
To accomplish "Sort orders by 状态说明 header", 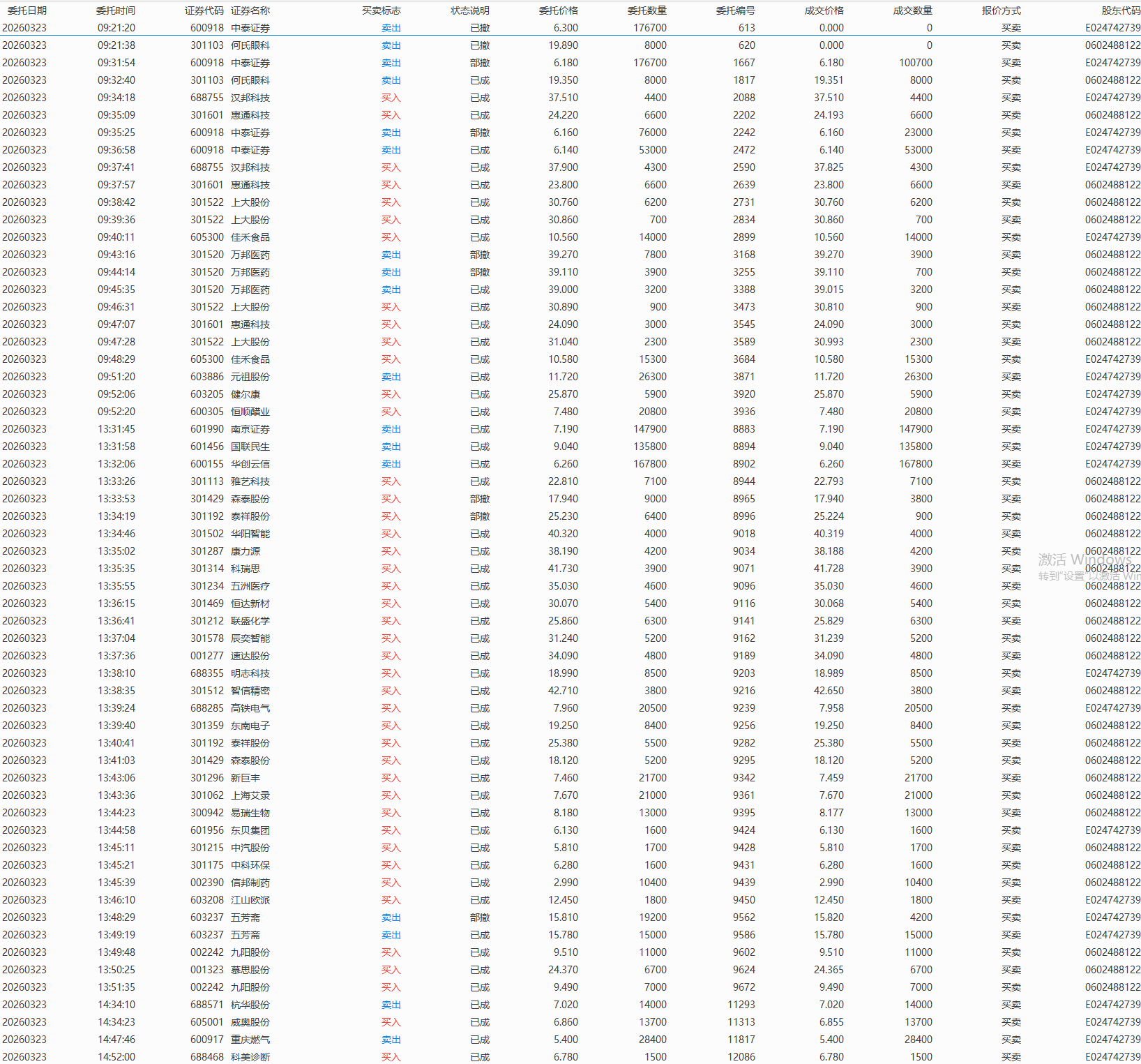I will 470,10.
